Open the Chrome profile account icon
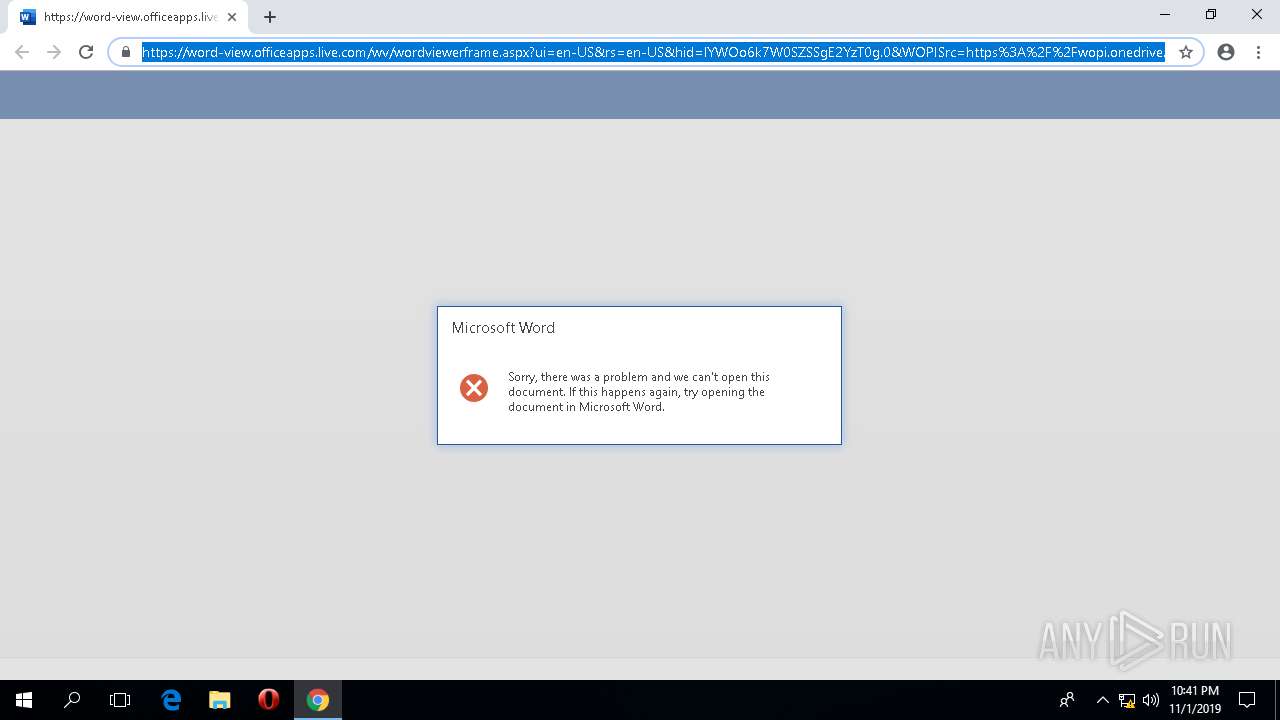The height and width of the screenshot is (720, 1280). tap(1226, 52)
